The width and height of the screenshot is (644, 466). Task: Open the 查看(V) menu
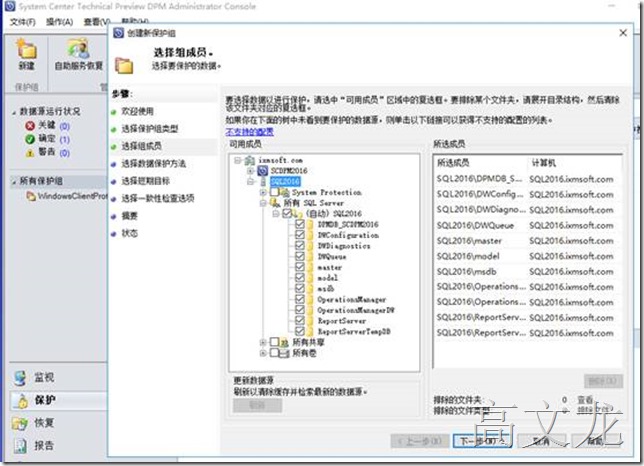tap(97, 22)
